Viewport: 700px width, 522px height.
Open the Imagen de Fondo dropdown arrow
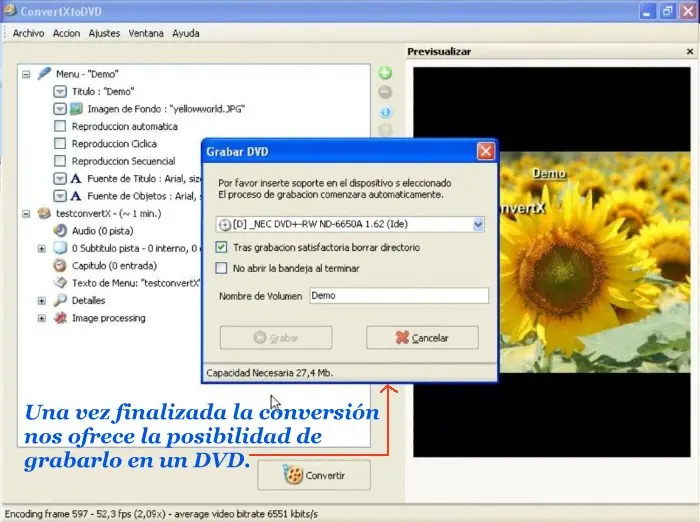pyautogui.click(x=60, y=109)
